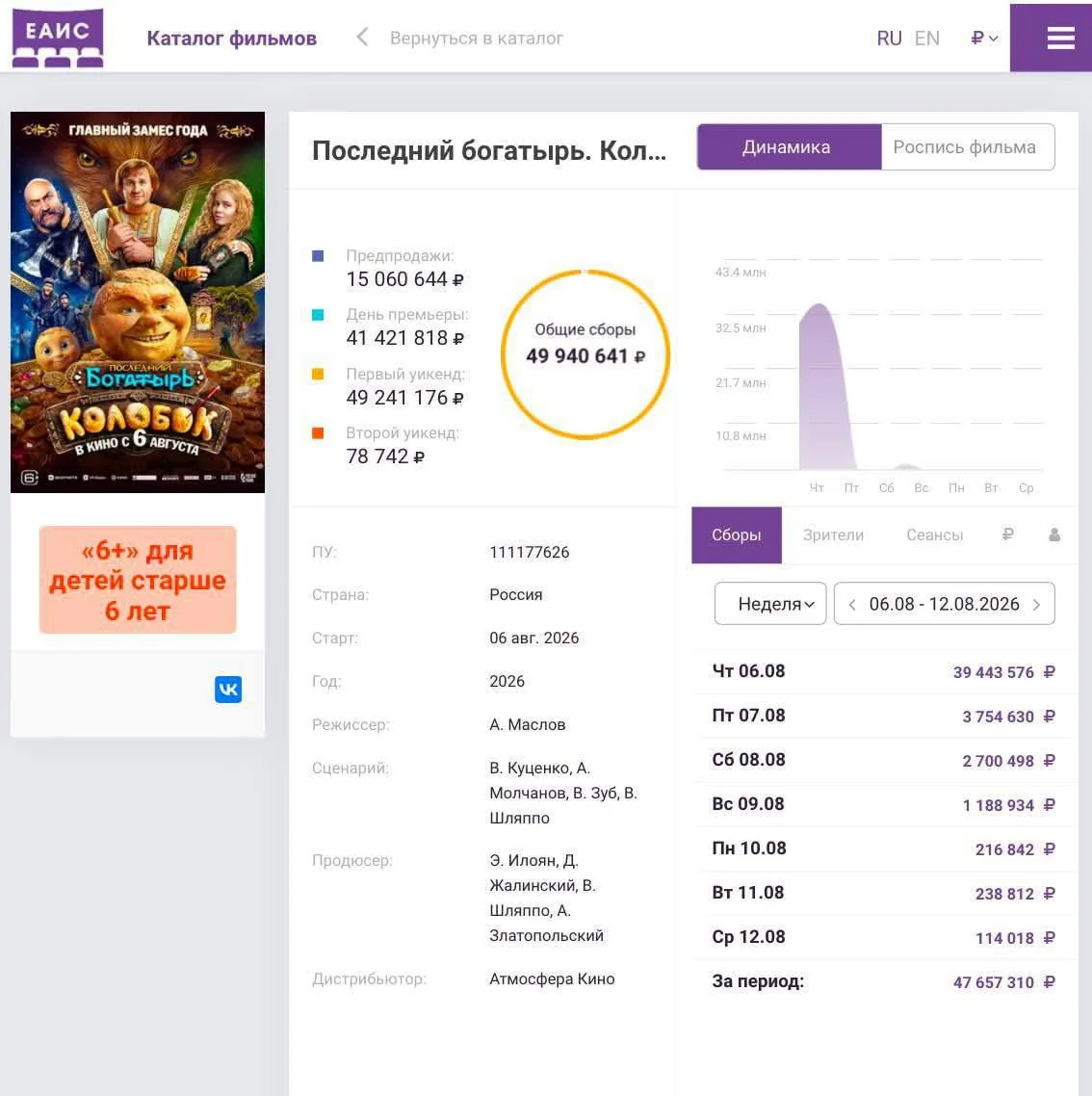Image resolution: width=1092 pixels, height=1096 pixels.
Task: Open Каталог фильмов link
Action: (x=231, y=39)
